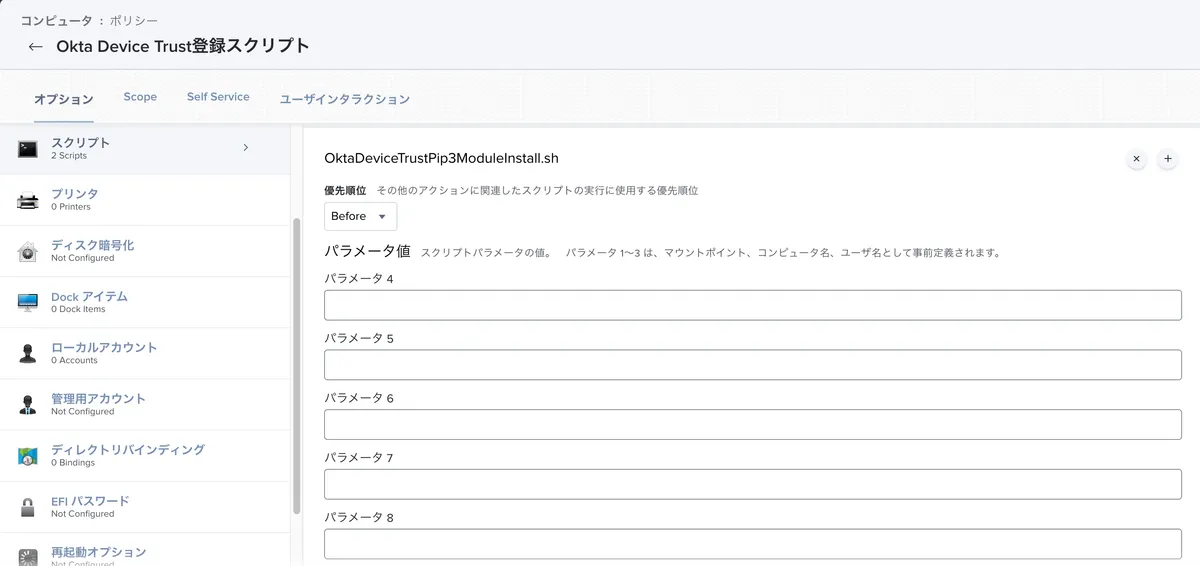Click the Local Accounts person icon

(x=27, y=353)
